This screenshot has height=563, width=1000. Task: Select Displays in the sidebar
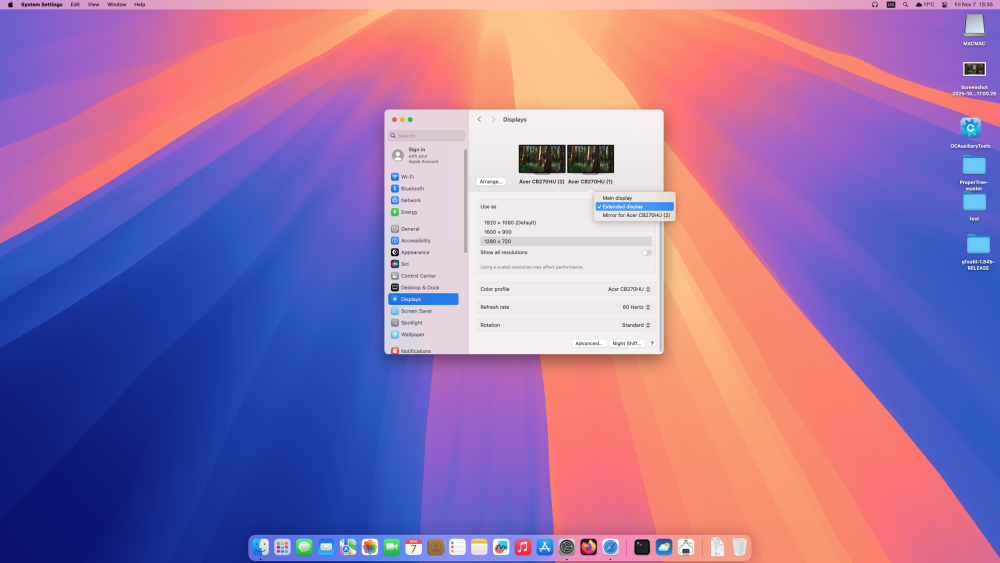click(x=423, y=299)
